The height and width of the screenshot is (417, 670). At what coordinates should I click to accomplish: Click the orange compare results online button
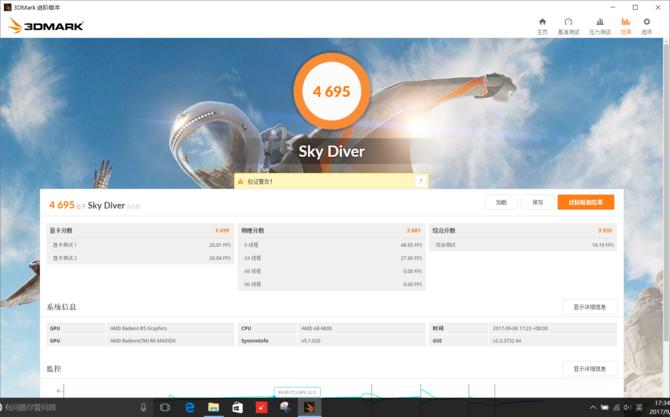coord(586,203)
